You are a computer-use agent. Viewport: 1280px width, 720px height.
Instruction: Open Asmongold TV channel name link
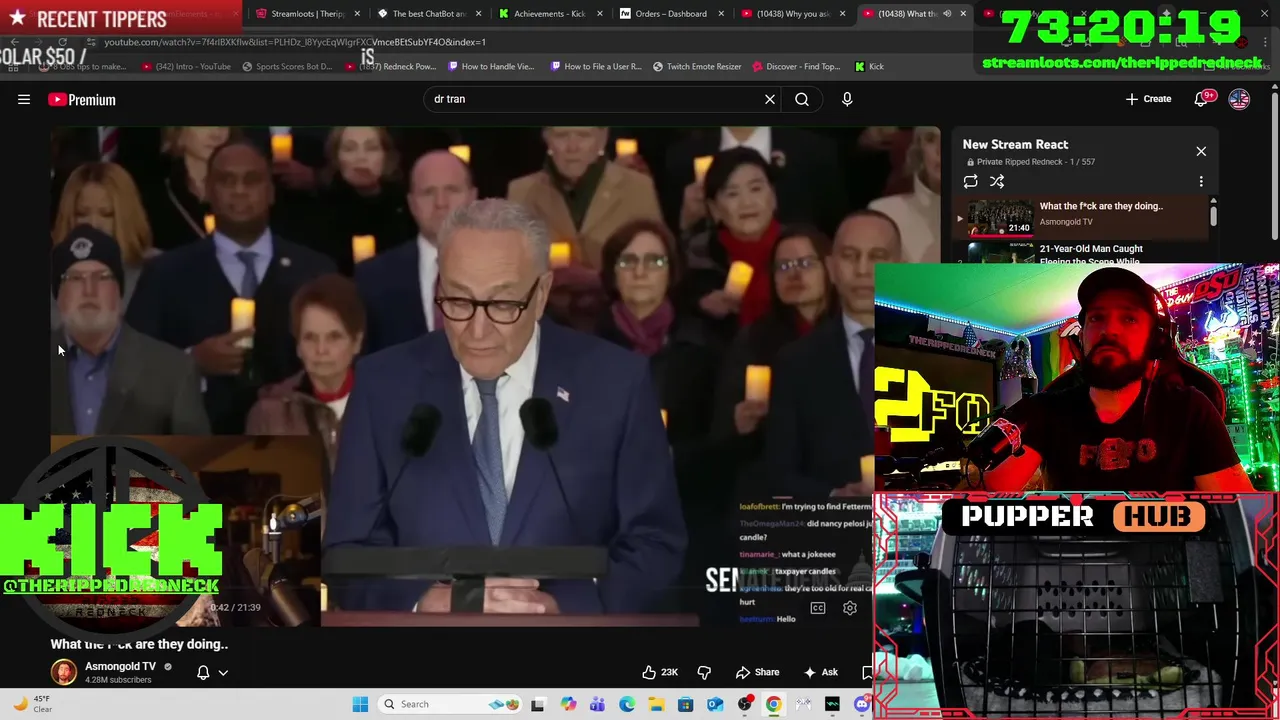tap(120, 666)
